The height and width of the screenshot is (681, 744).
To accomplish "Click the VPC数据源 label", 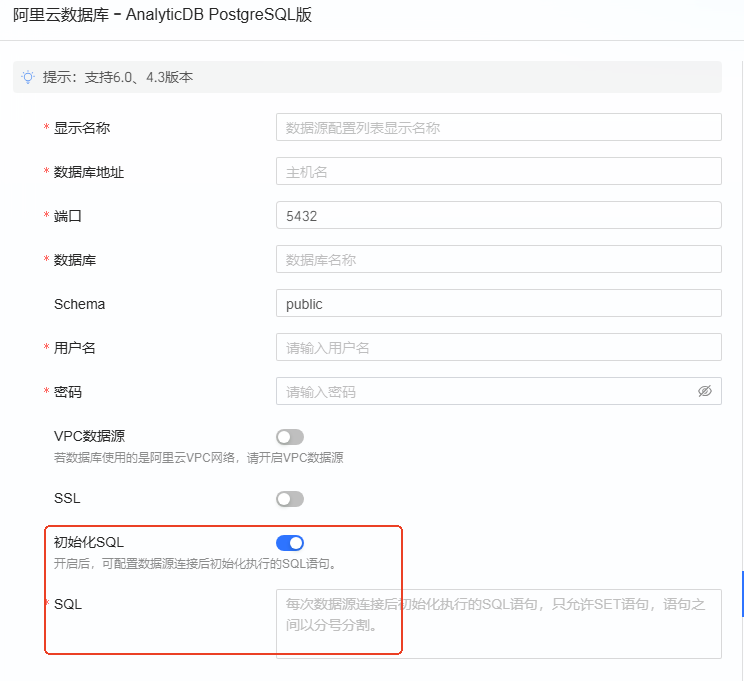I will coord(89,436).
